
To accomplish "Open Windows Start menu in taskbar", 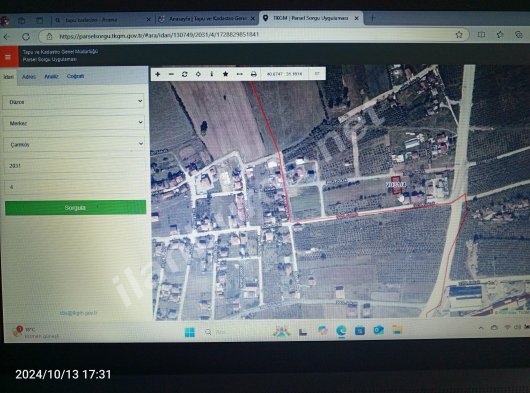I will pyautogui.click(x=190, y=332).
